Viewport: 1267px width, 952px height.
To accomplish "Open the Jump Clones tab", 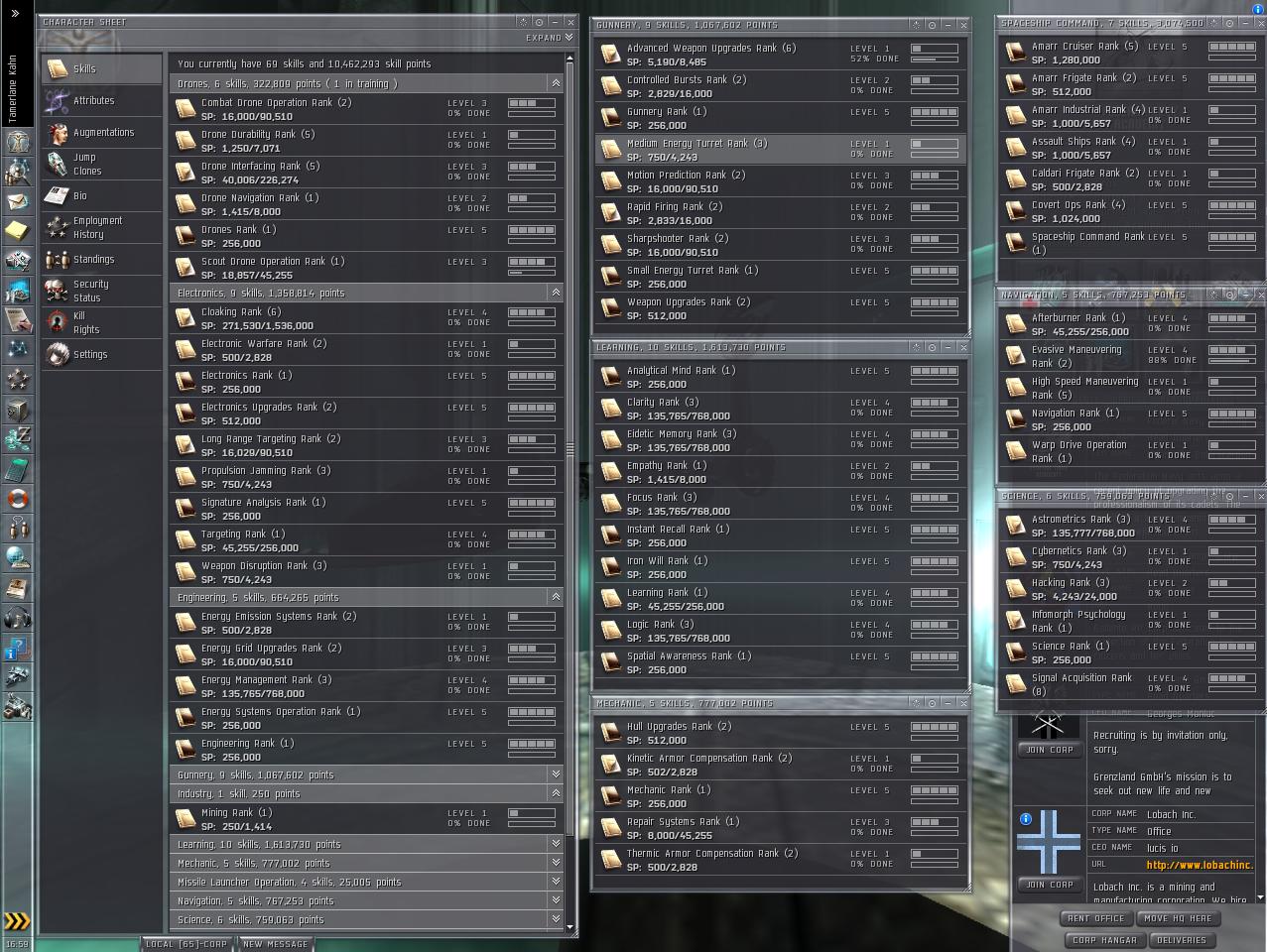I will (101, 164).
